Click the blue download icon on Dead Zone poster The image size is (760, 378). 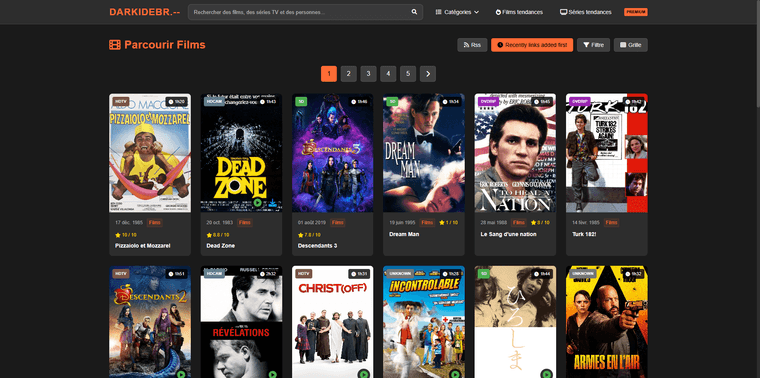click(x=273, y=203)
